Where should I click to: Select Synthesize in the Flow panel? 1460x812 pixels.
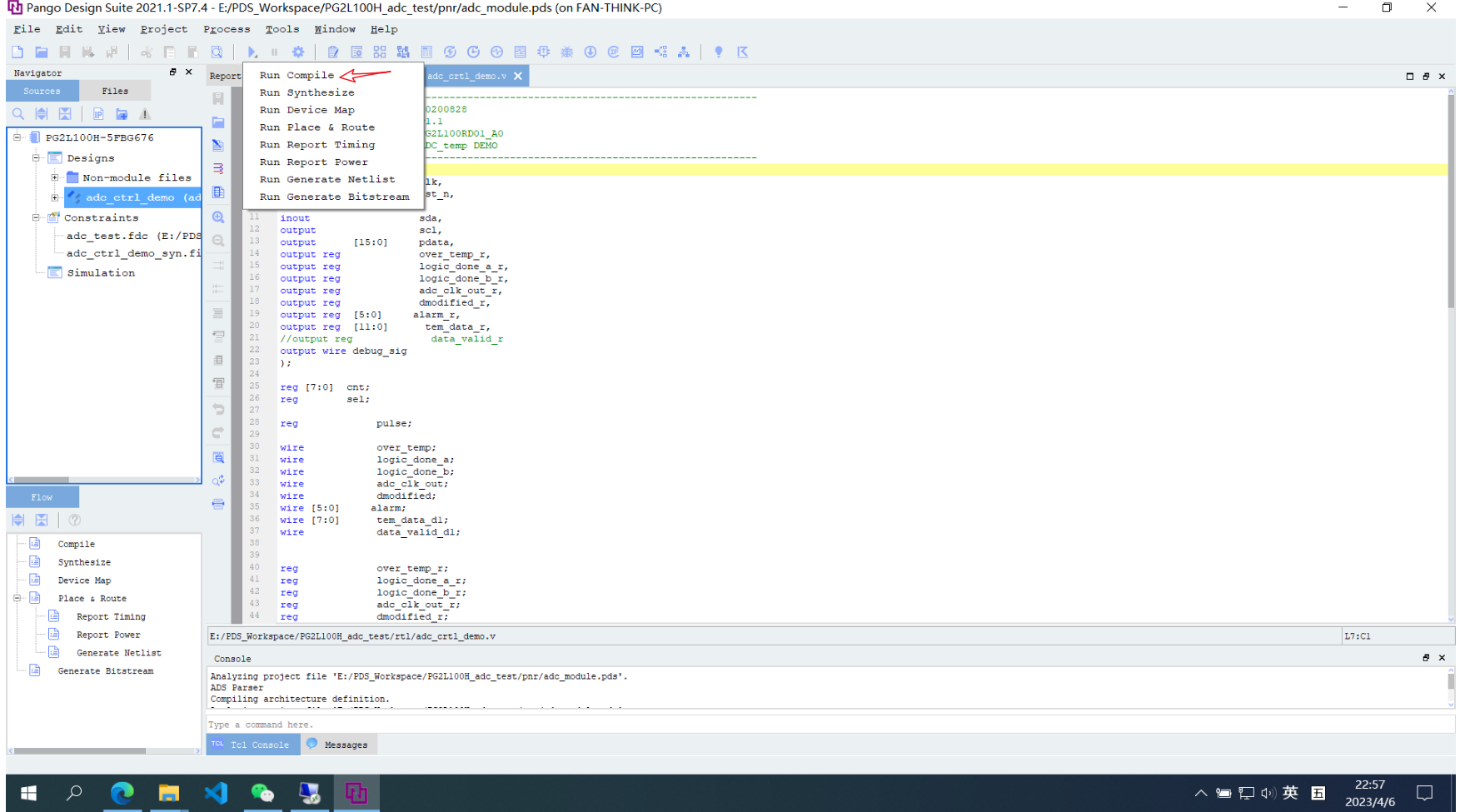click(84, 562)
